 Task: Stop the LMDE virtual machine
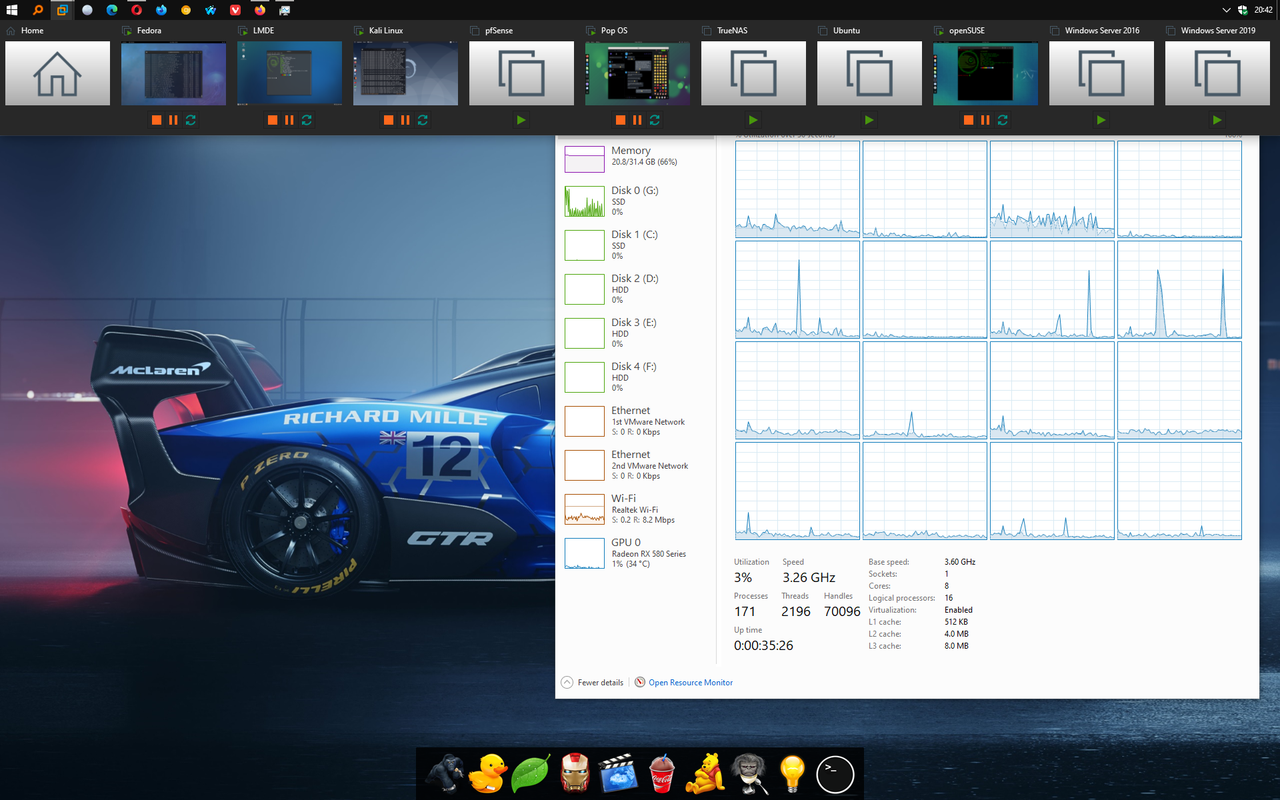pyautogui.click(x=272, y=120)
